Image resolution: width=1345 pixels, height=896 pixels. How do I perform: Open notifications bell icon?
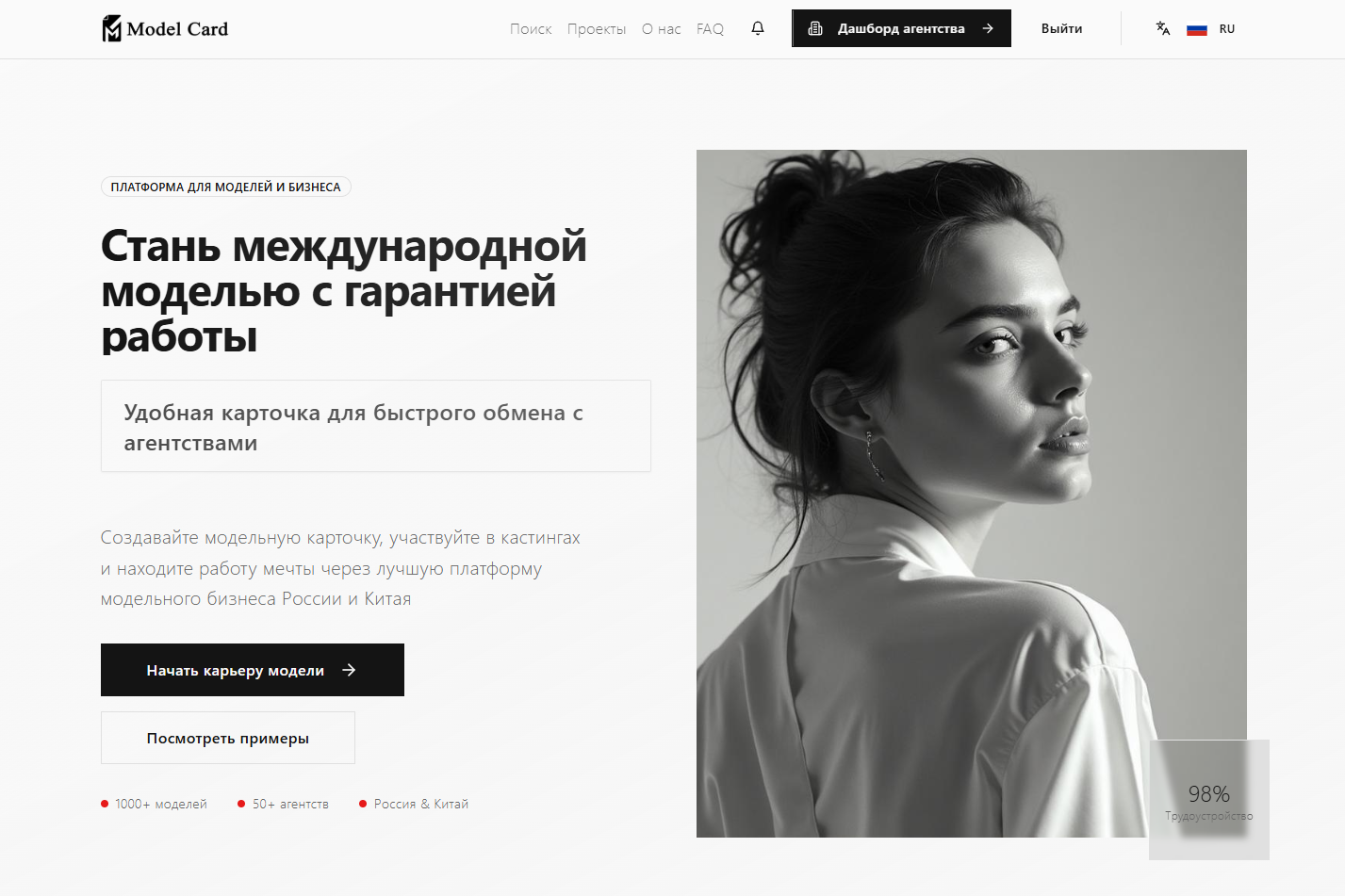tap(758, 28)
